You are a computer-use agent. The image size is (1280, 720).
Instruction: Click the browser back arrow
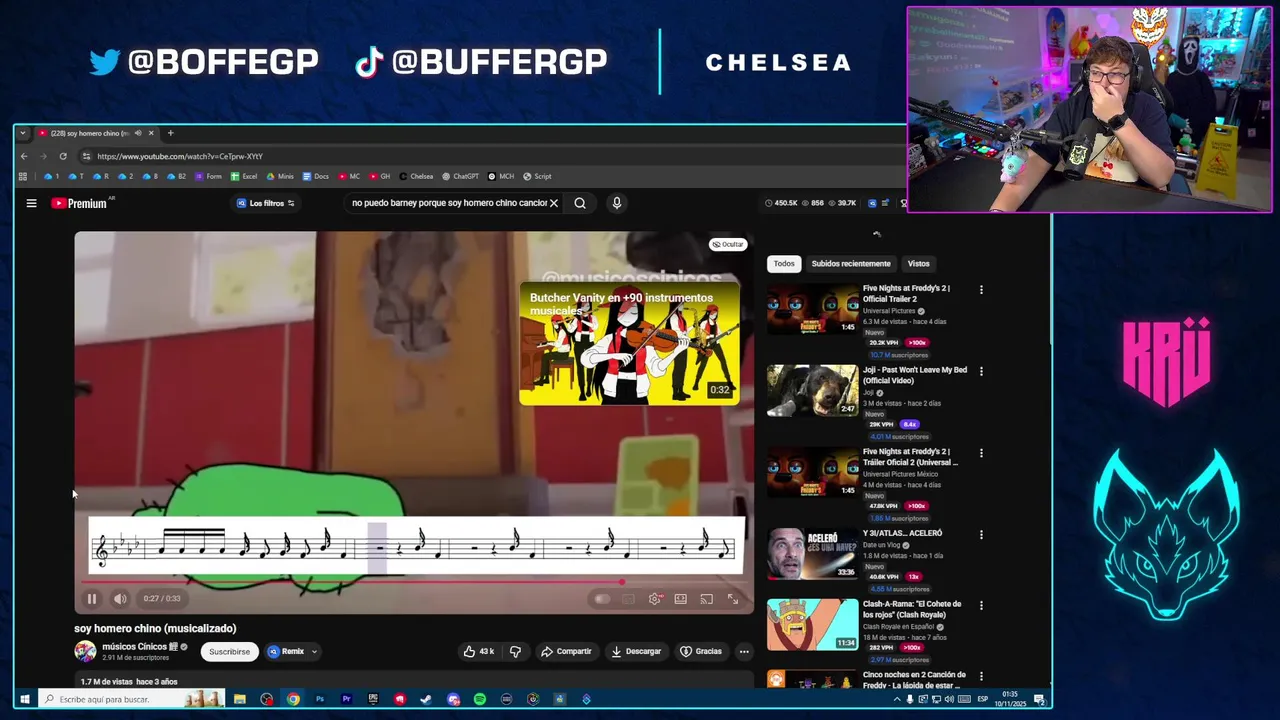24,156
